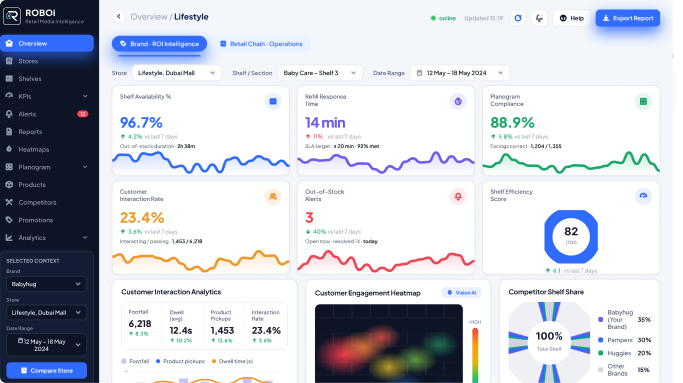The image size is (683, 383).
Task: Switch to Brand - ROI Intelligence tab
Action: coord(159,44)
